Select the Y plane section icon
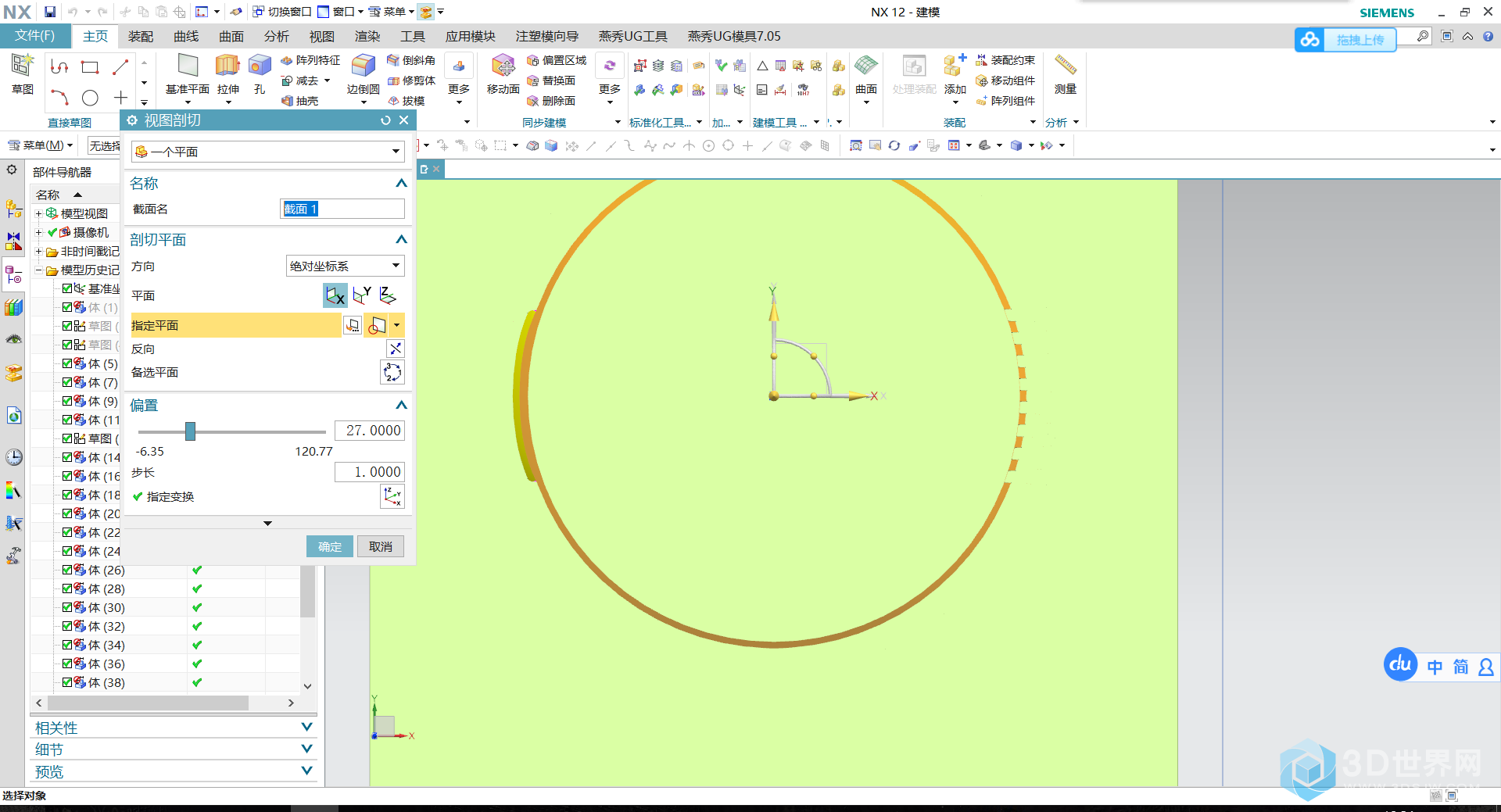The width and height of the screenshot is (1501, 812). tap(362, 295)
